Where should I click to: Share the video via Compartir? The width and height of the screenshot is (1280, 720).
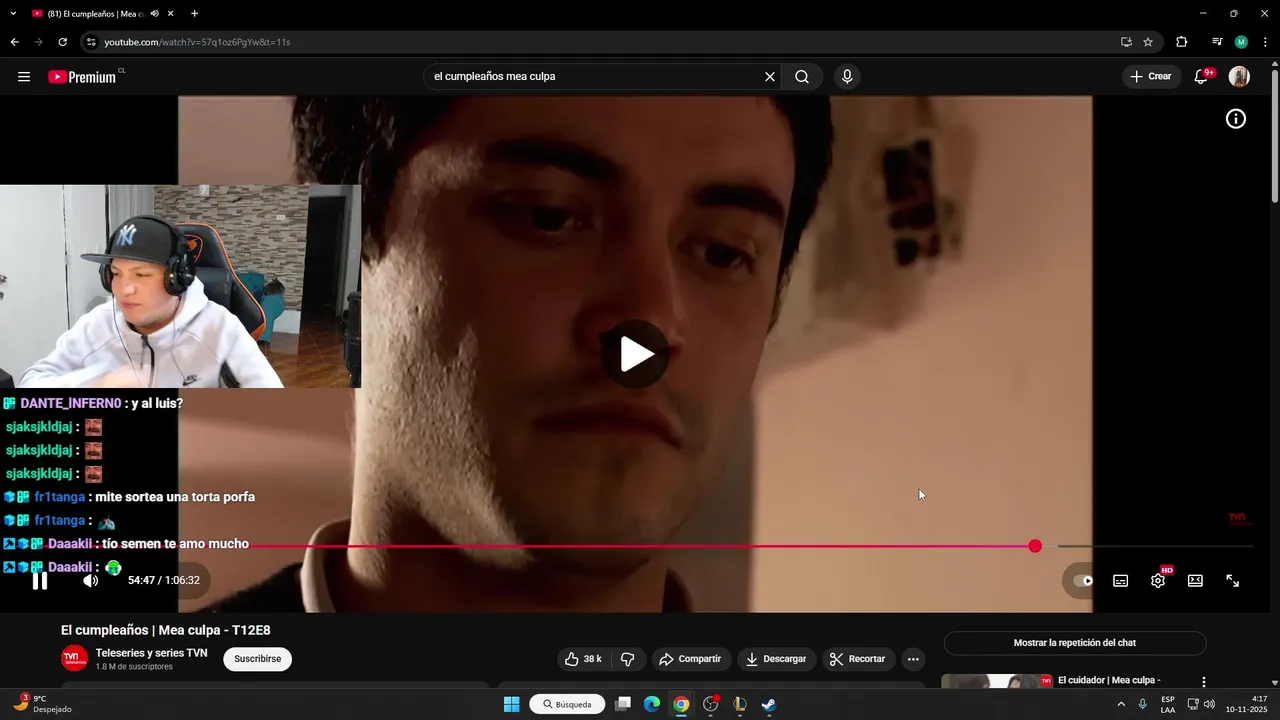coord(691,659)
